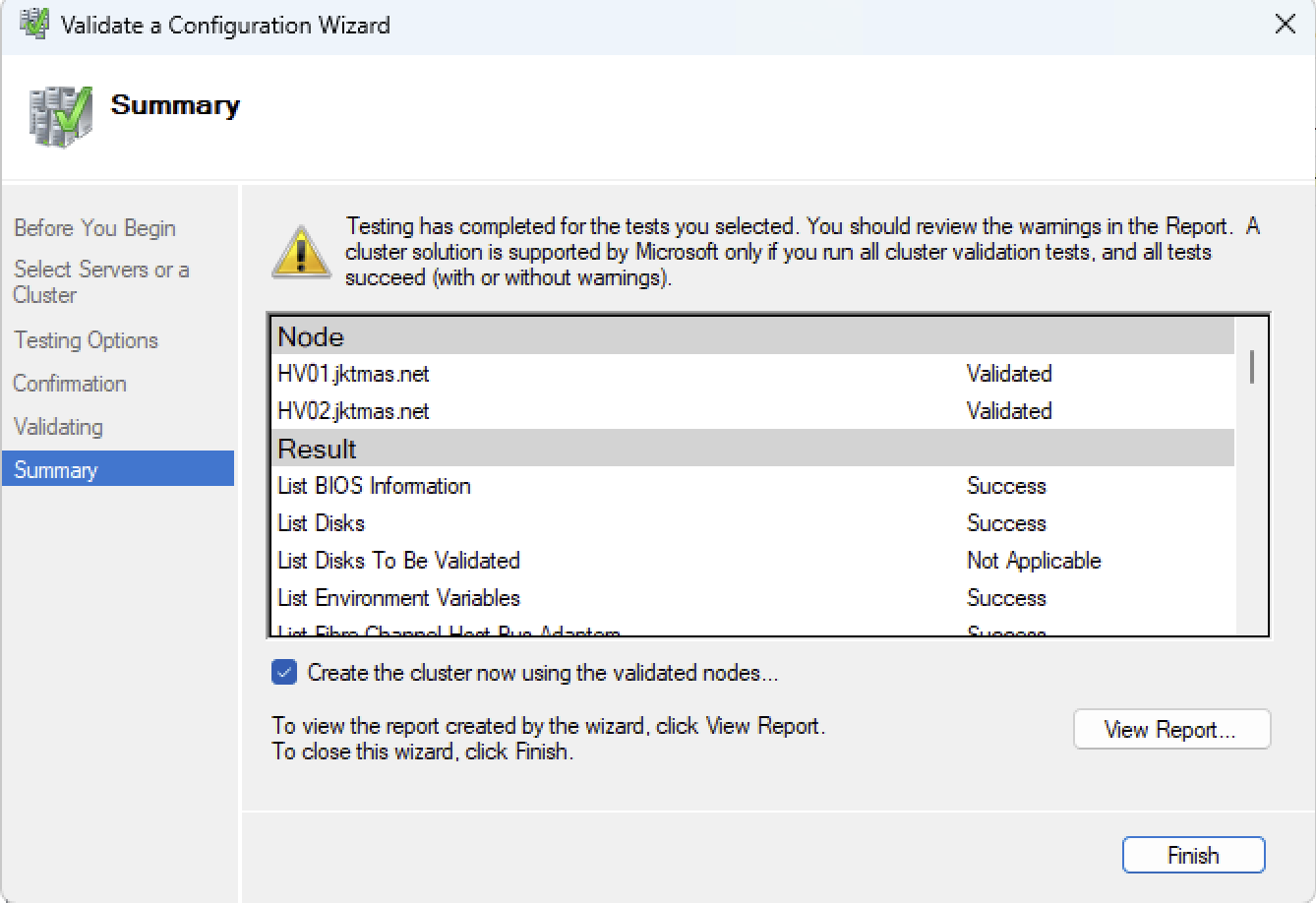Close the Validate a Configuration Wizard
This screenshot has width=1316, height=903.
point(1285,25)
